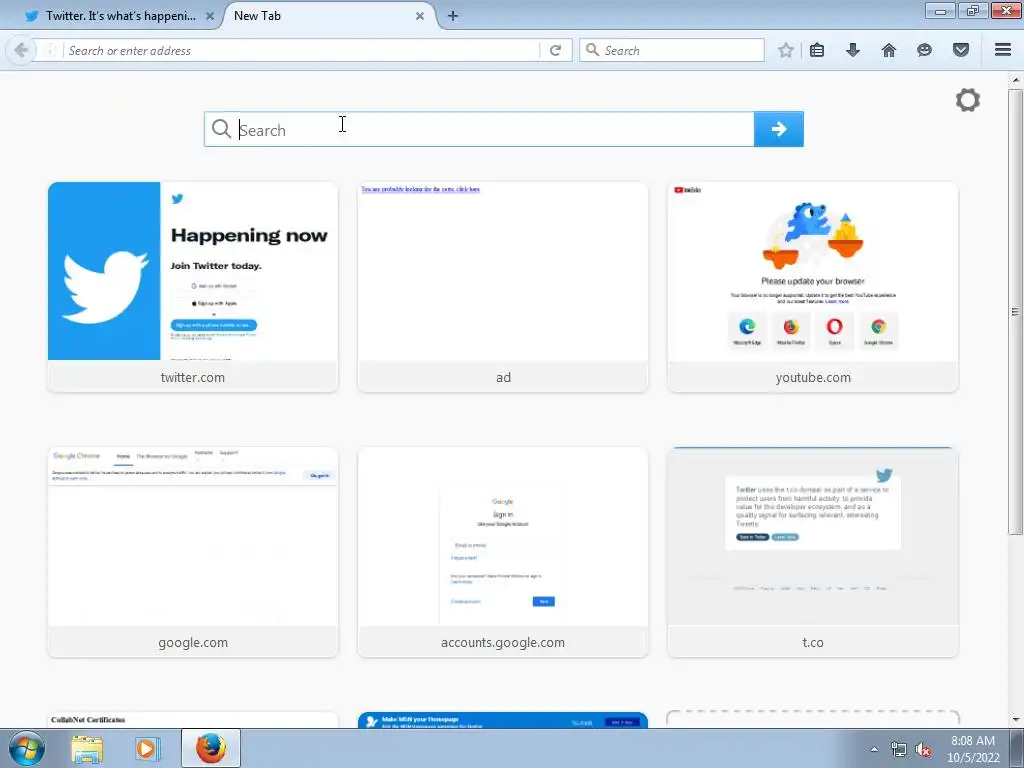Open the taskbar clock and date
Image resolution: width=1024 pixels, height=768 pixels.
(973, 749)
